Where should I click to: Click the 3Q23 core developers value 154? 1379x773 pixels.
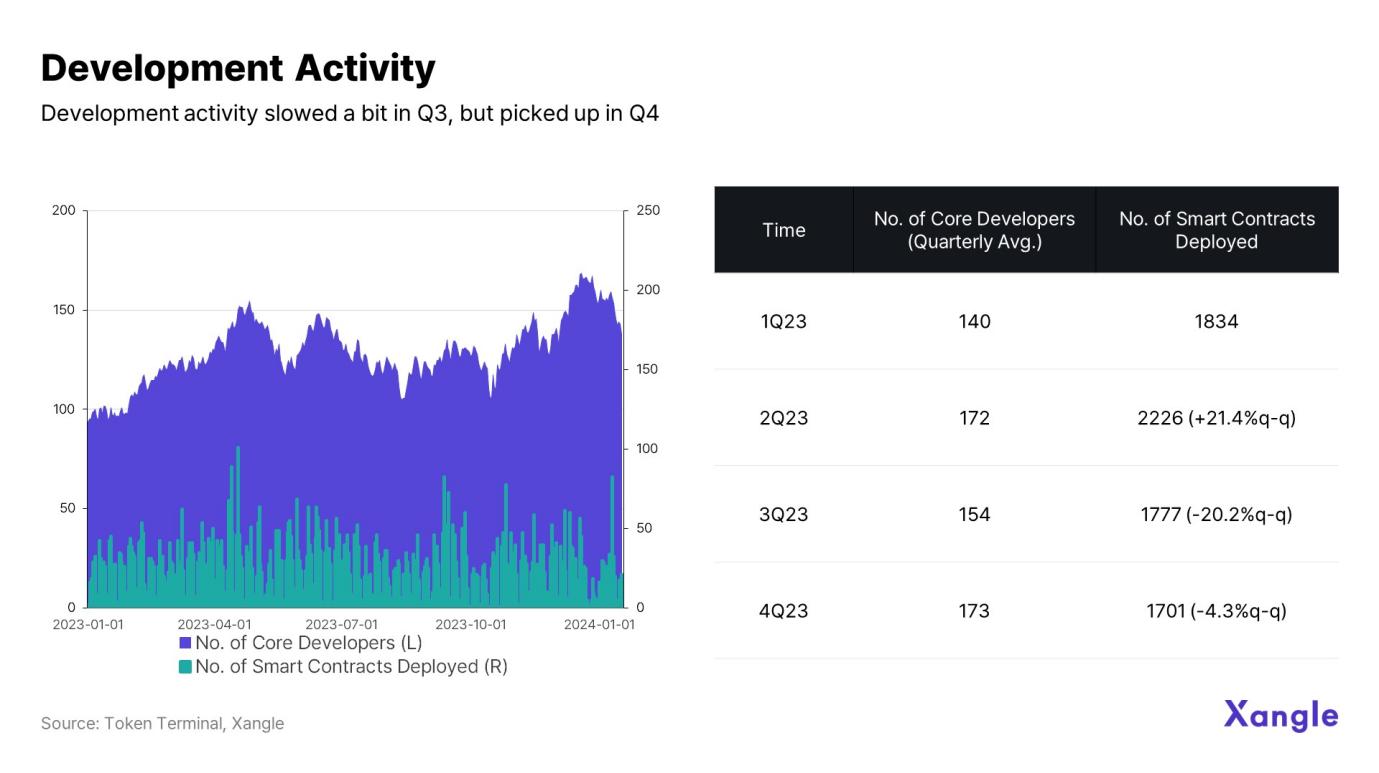pyautogui.click(x=974, y=514)
